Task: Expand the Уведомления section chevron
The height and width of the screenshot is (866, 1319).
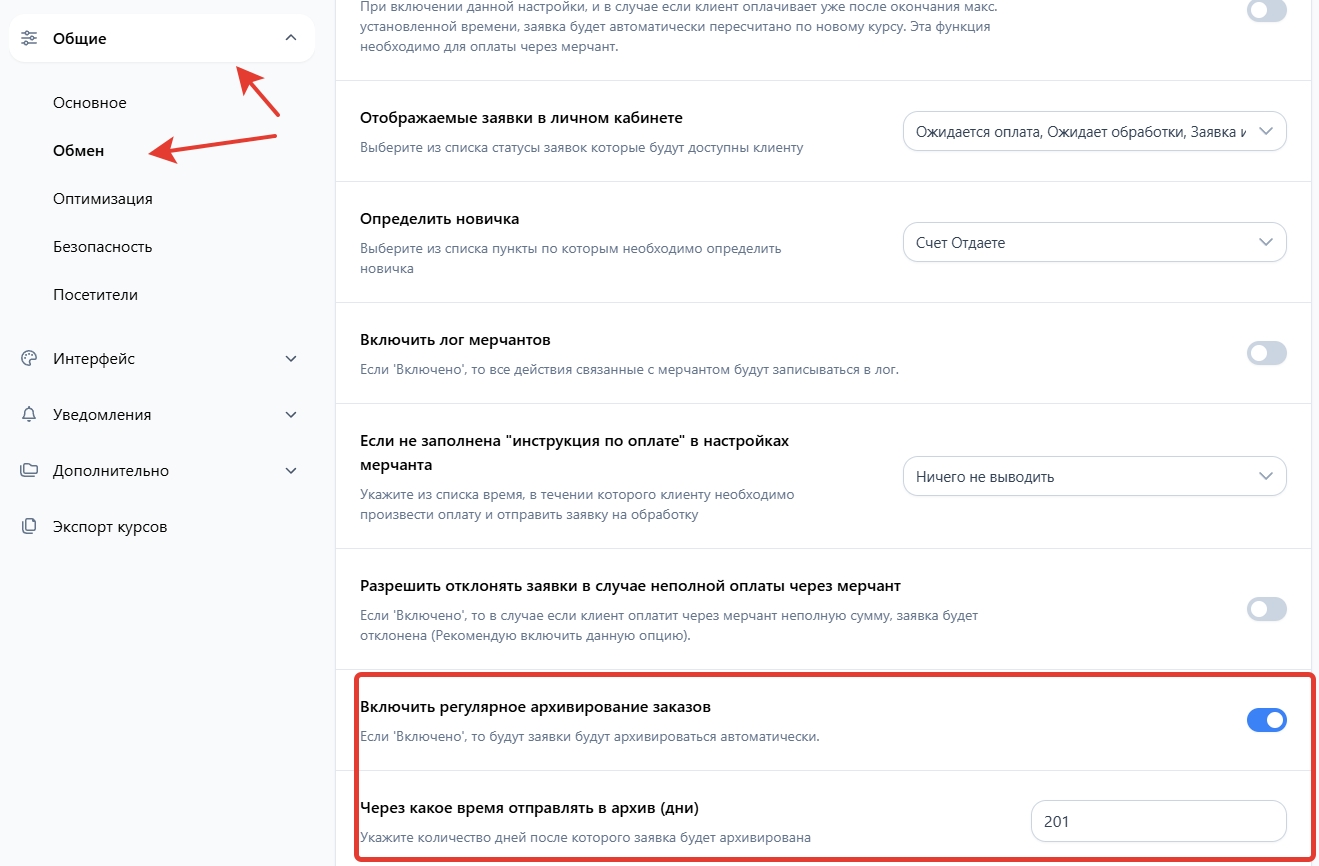Action: tap(291, 415)
